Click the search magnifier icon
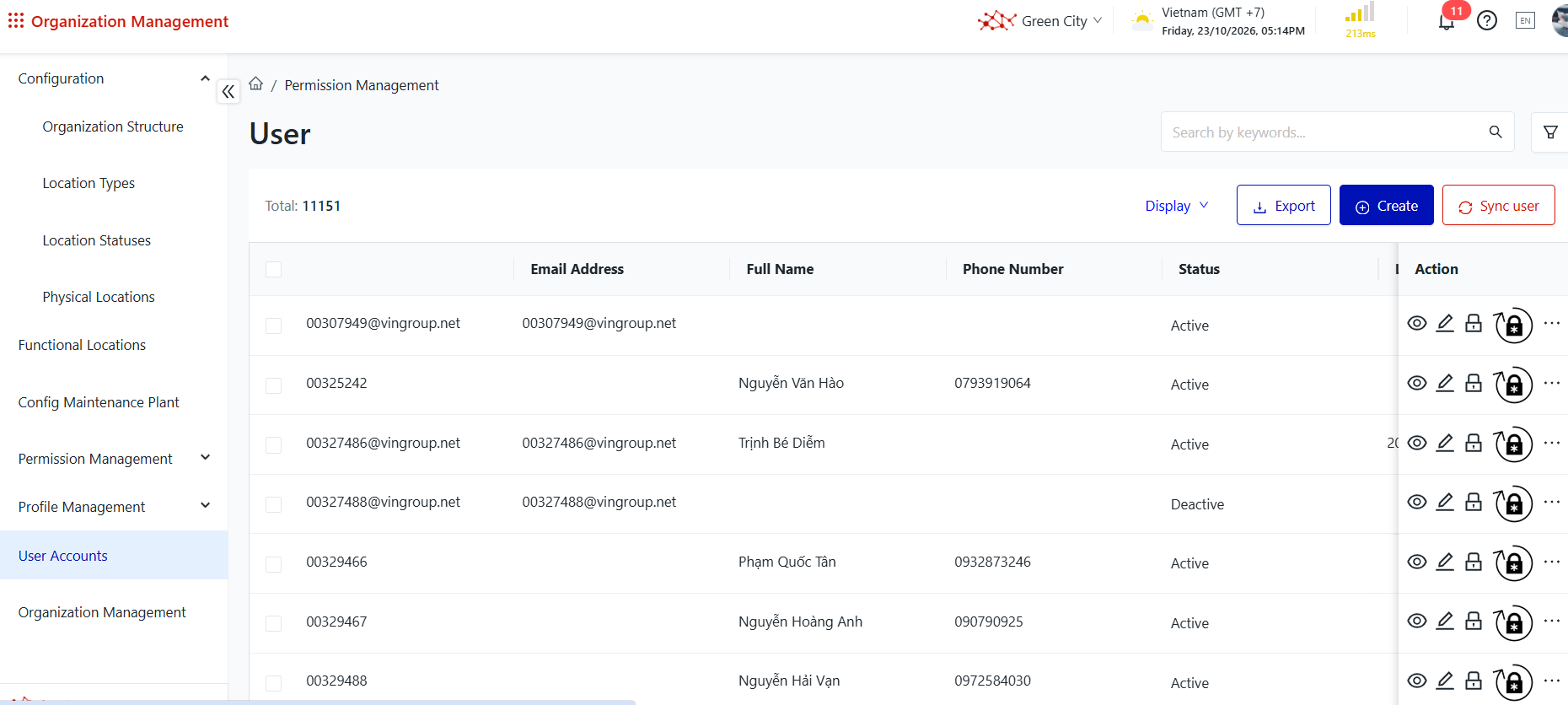Image resolution: width=1568 pixels, height=705 pixels. pos(1496,132)
